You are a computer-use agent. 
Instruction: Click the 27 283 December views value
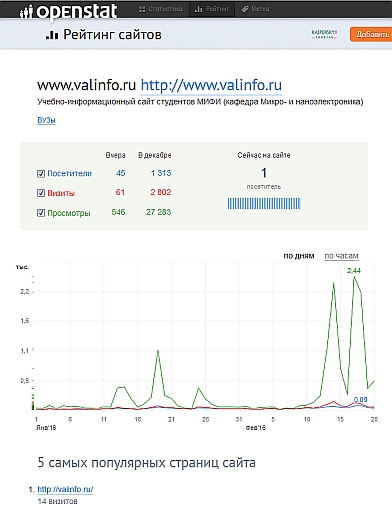click(x=158, y=212)
